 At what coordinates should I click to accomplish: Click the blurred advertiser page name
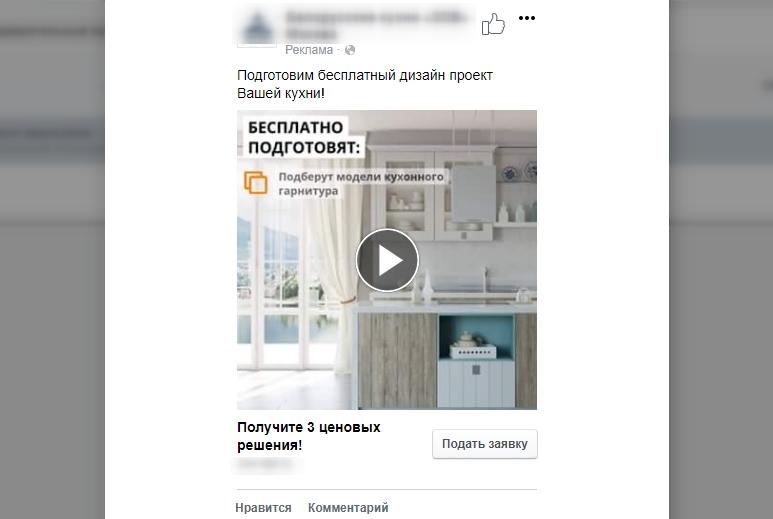376,25
